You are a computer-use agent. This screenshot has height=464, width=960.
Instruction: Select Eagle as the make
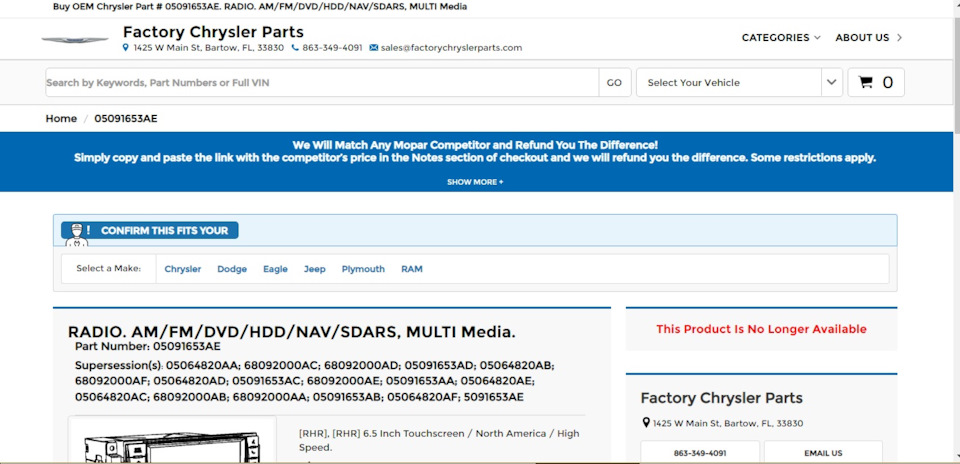point(276,269)
